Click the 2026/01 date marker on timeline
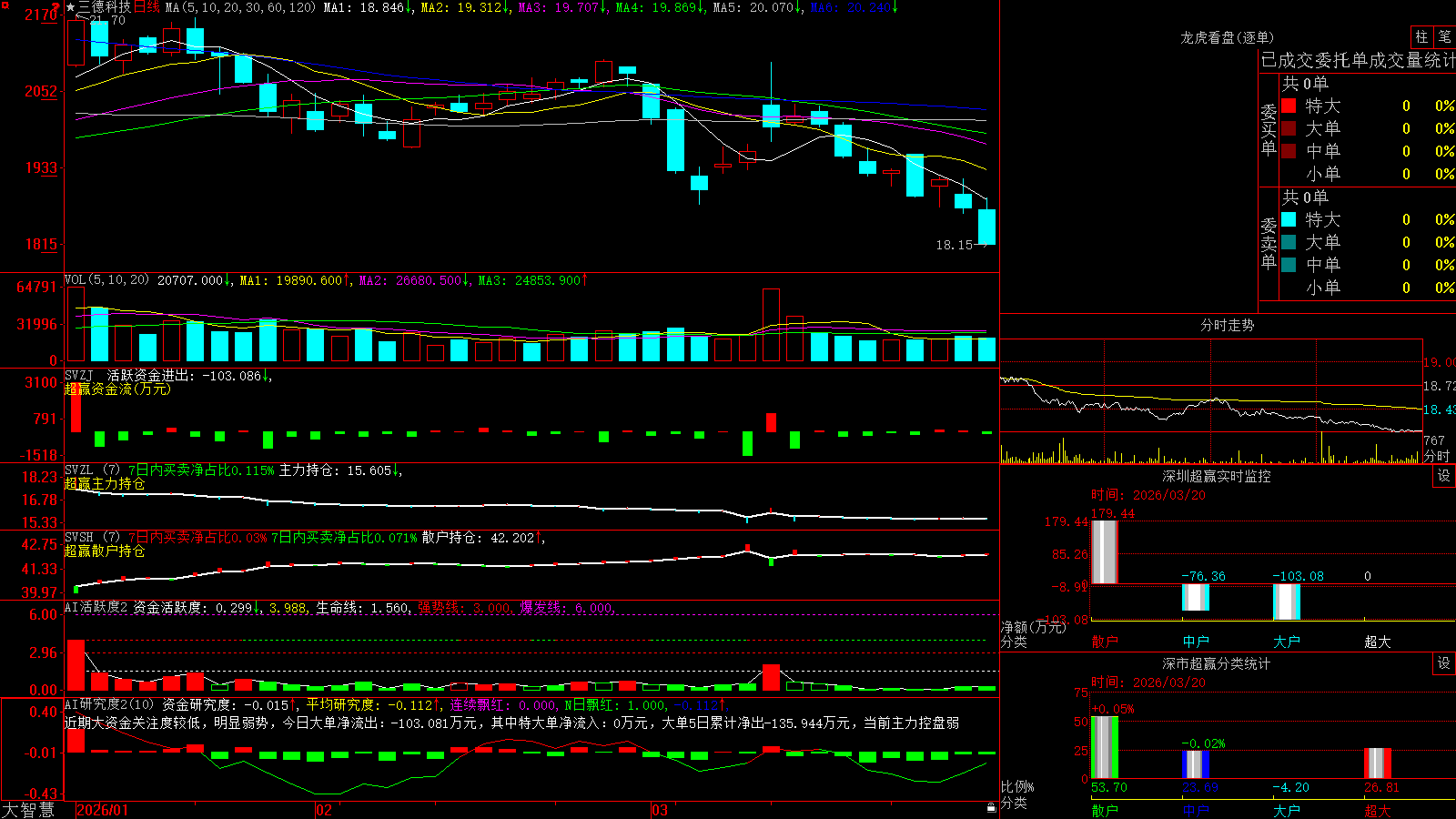The height and width of the screenshot is (819, 1456). (103, 810)
